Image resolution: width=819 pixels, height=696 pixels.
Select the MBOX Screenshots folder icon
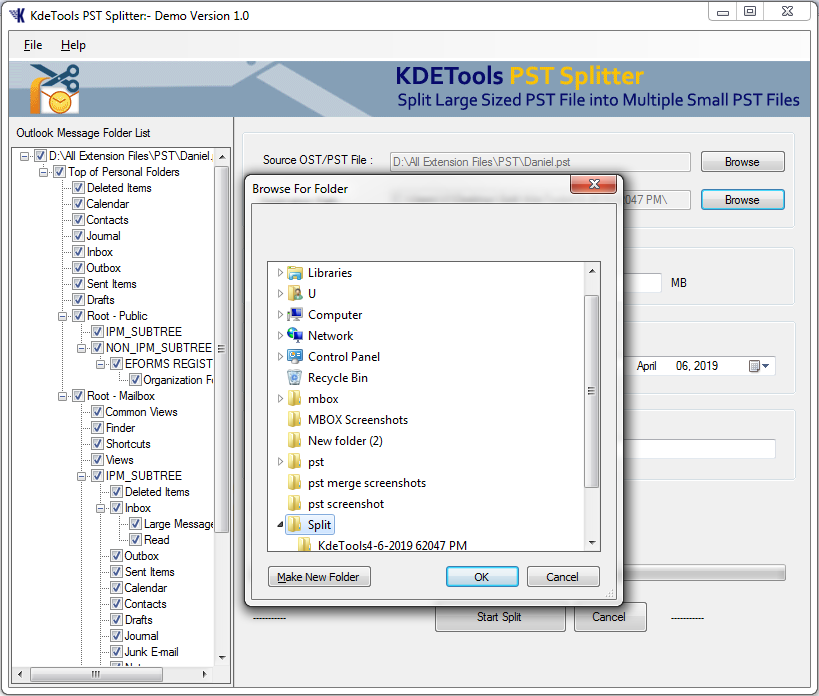[x=295, y=420]
